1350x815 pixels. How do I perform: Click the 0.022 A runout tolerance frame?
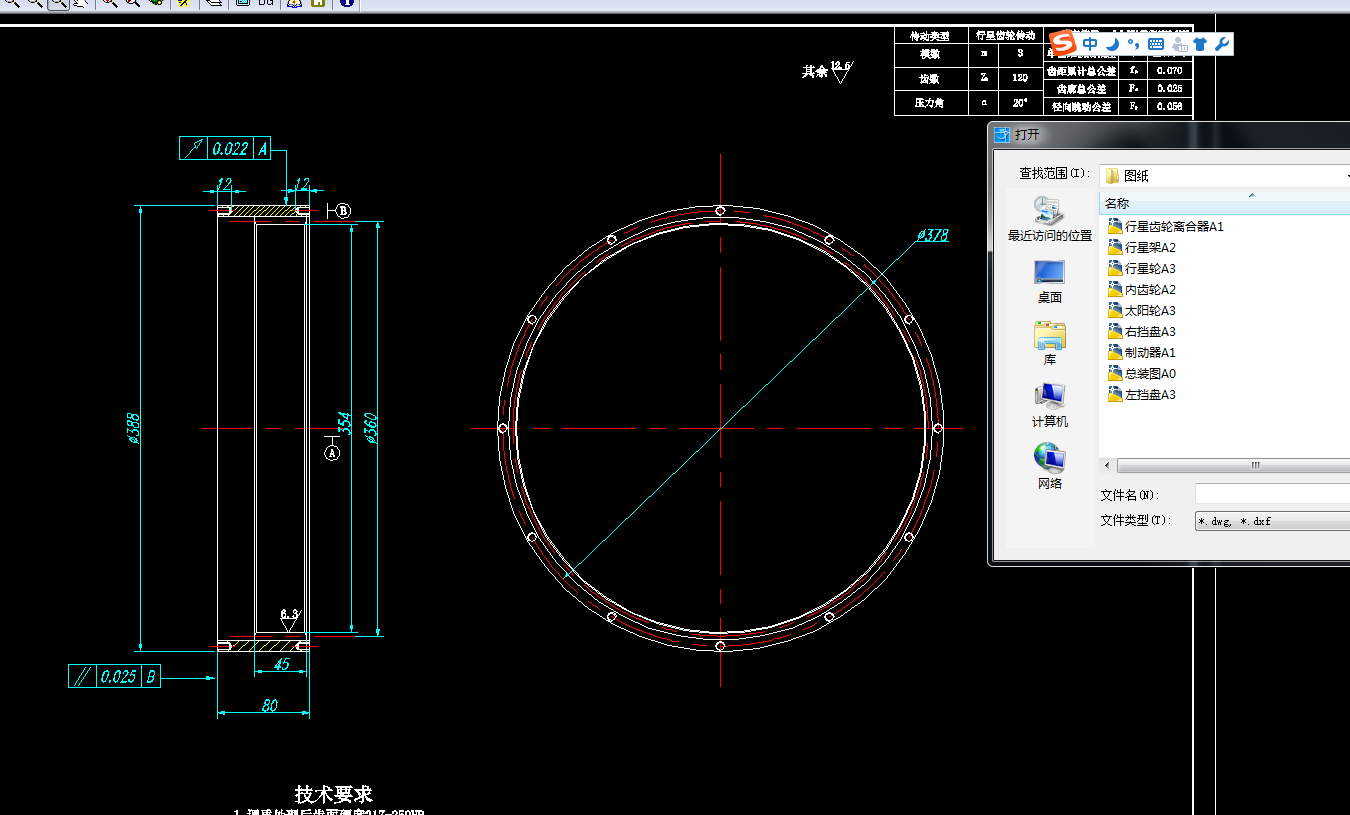[x=226, y=149]
